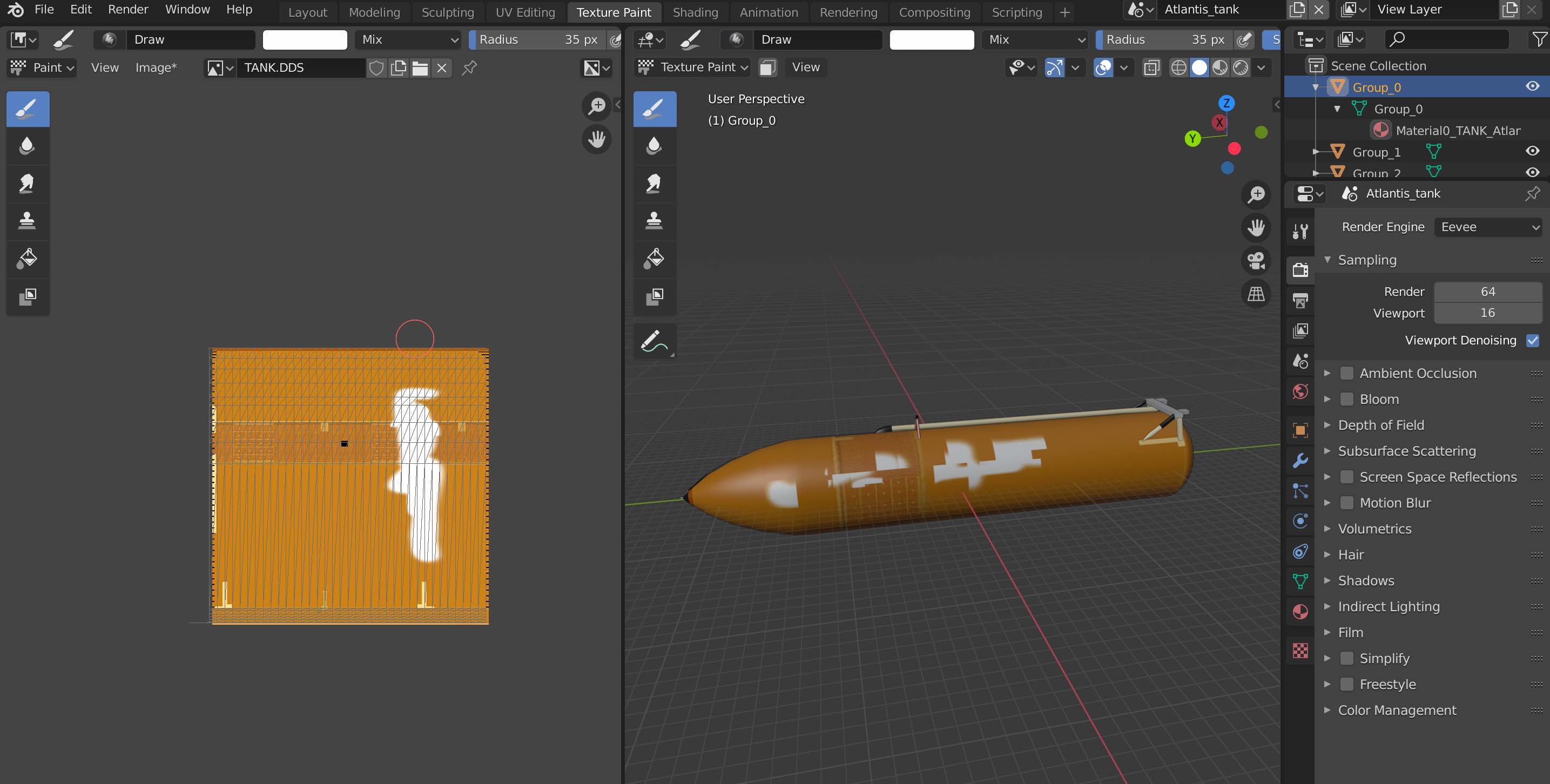Select the Draw brush tool in image editor

[x=28, y=109]
